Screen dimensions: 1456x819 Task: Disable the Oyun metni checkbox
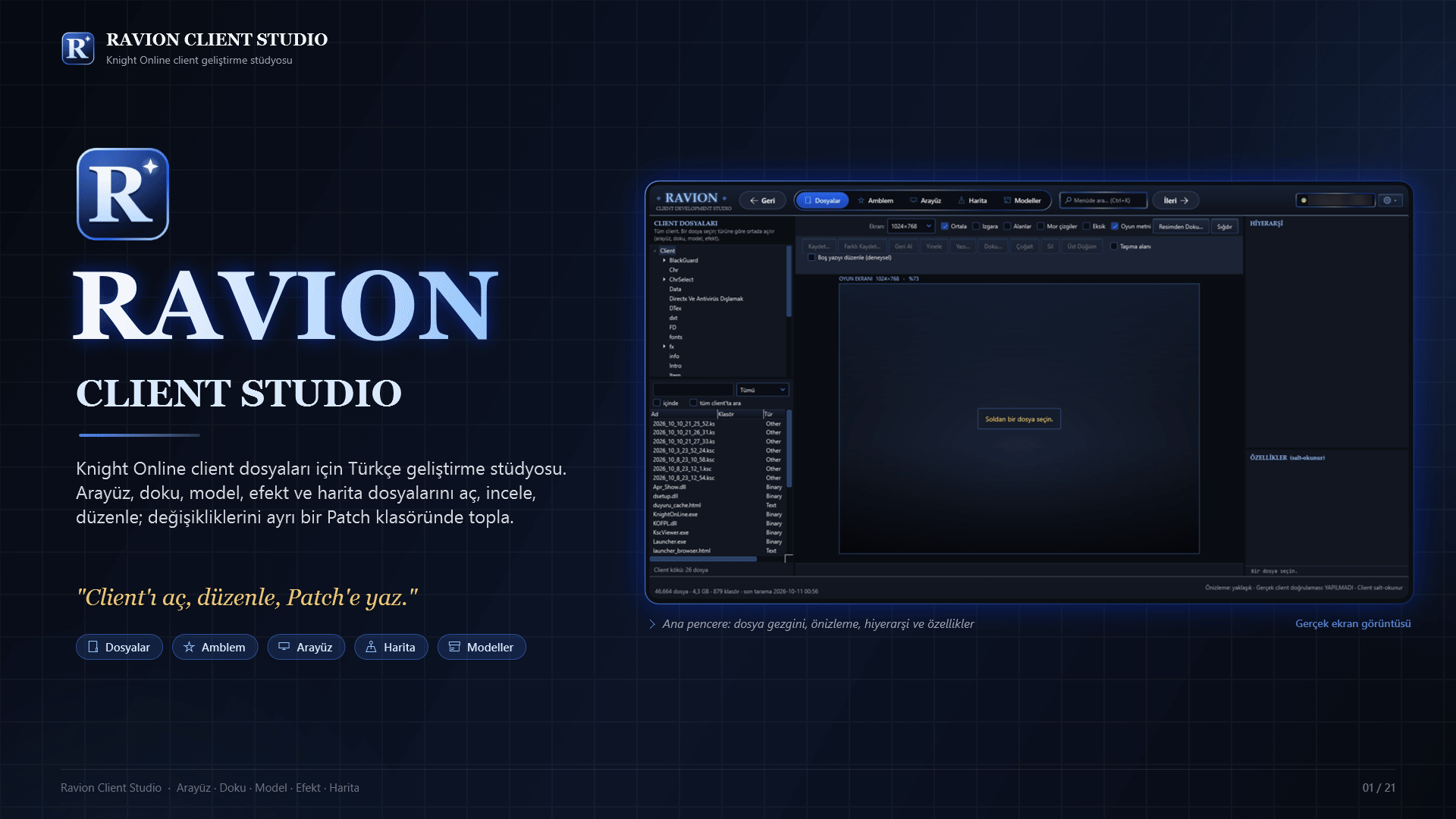pyautogui.click(x=1115, y=226)
